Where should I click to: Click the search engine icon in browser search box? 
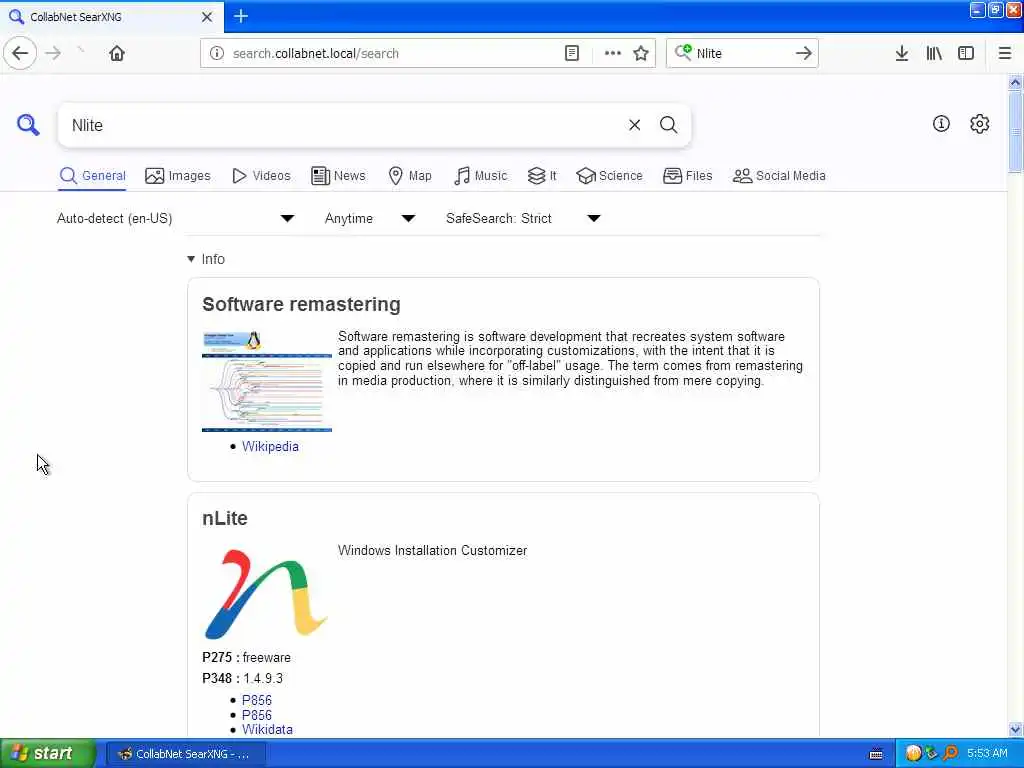tap(683, 52)
